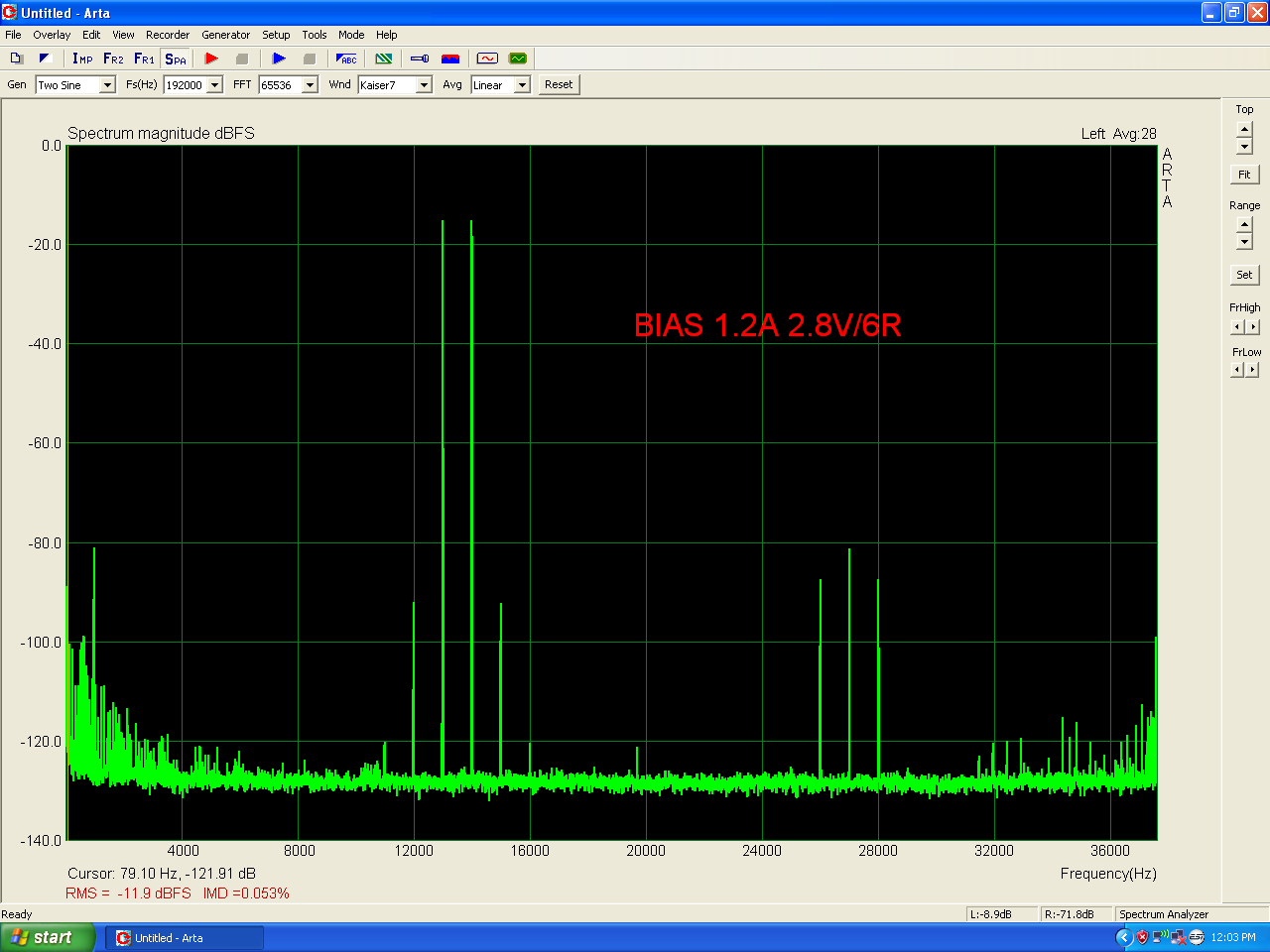This screenshot has height=952, width=1270.
Task: Increase graph Top with up arrow
Action: pos(1244,129)
